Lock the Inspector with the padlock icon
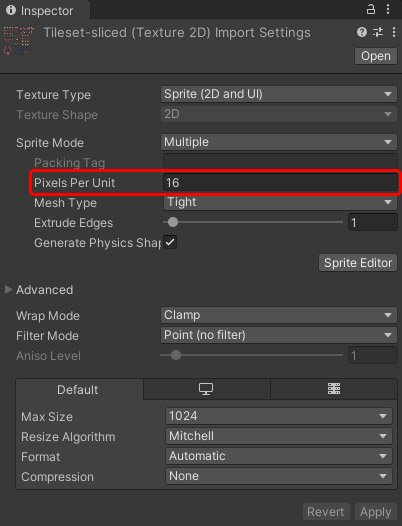 pyautogui.click(x=370, y=9)
